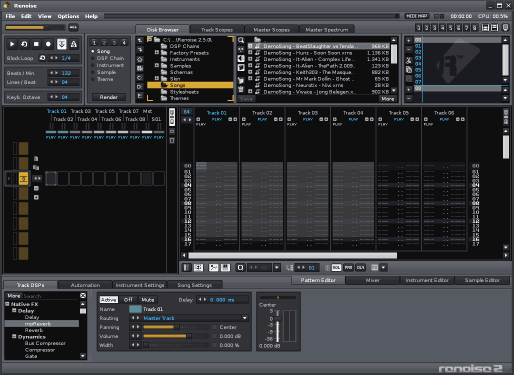
Task: Click the copy icon below the scissors
Action: [x=409, y=70]
